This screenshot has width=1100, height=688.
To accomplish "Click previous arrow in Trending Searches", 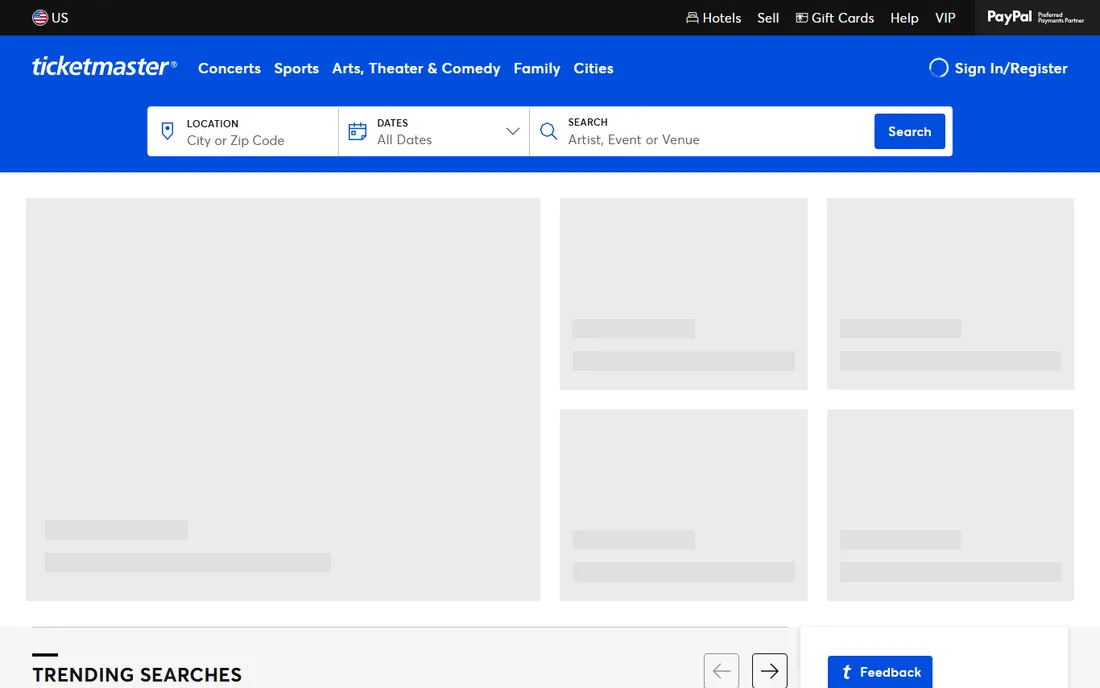I will (721, 670).
